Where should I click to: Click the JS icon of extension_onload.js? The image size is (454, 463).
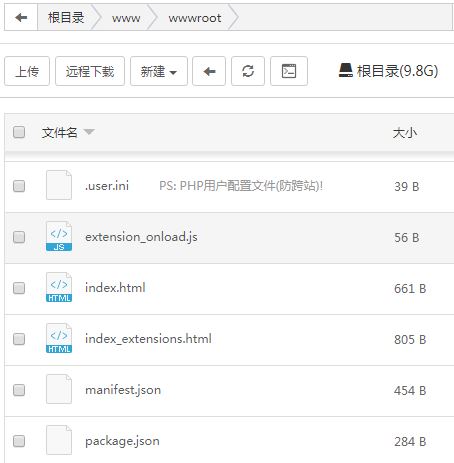coord(59,236)
